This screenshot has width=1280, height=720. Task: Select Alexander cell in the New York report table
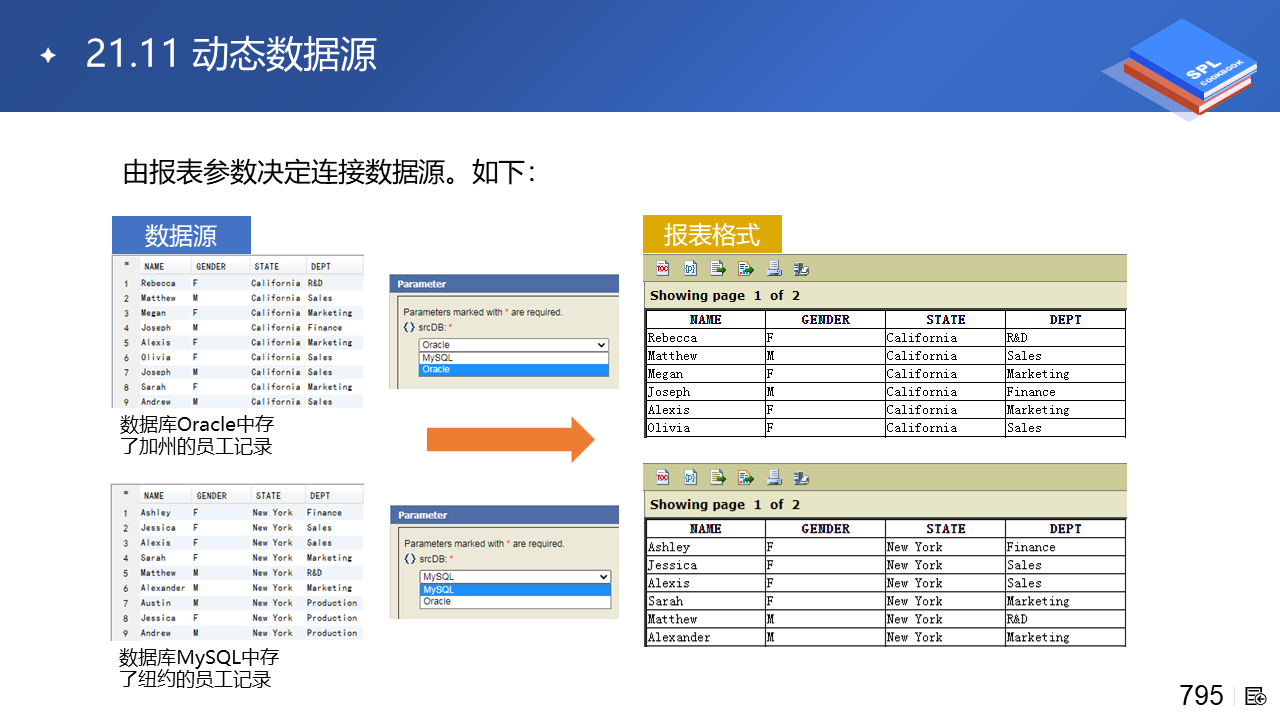click(706, 637)
